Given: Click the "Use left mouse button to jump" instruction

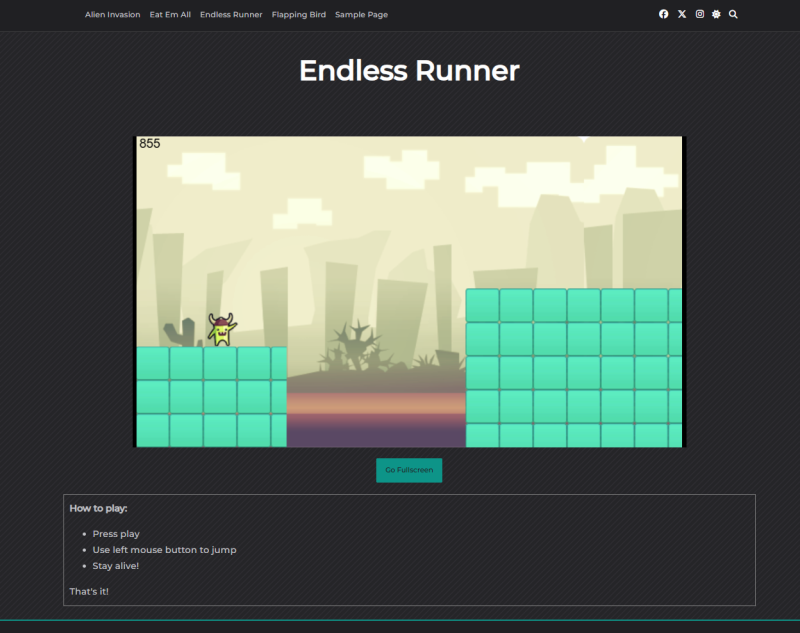Looking at the screenshot, I should pyautogui.click(x=164, y=550).
